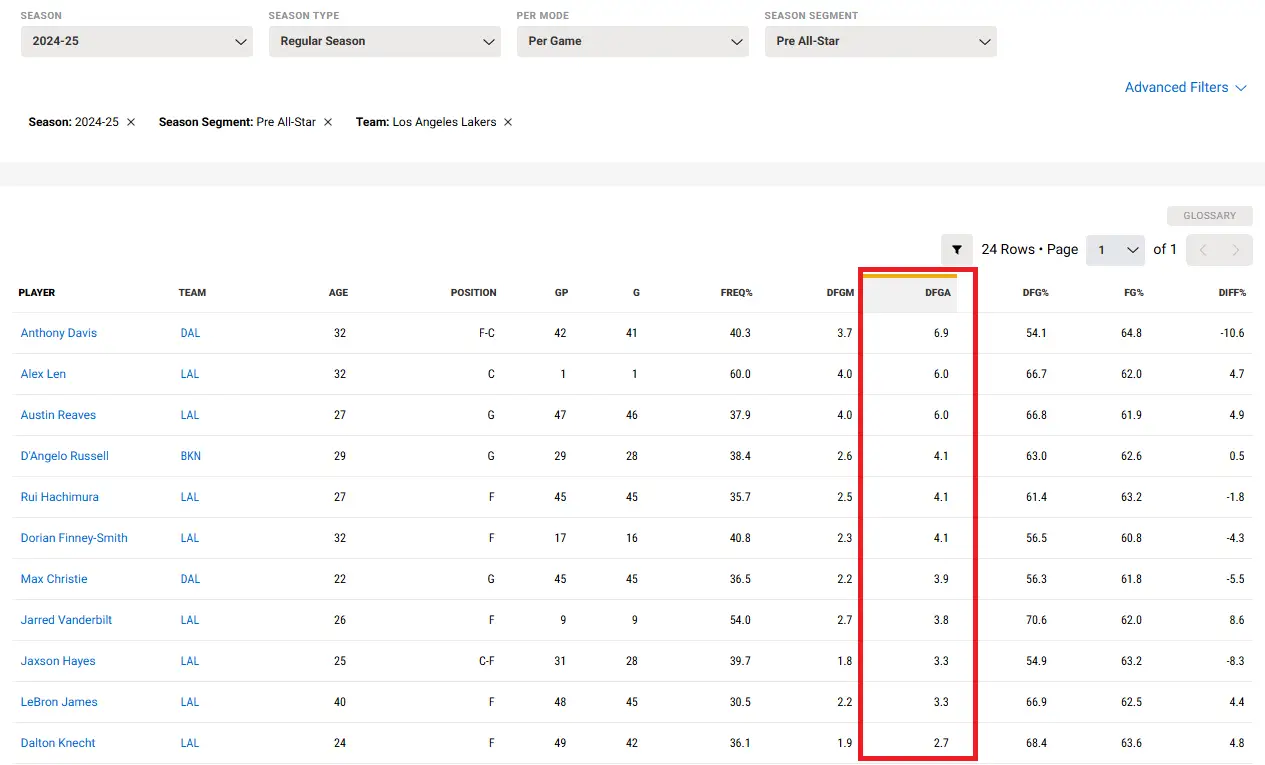
Task: Sort table by DIFF% column
Action: pos(1230,293)
